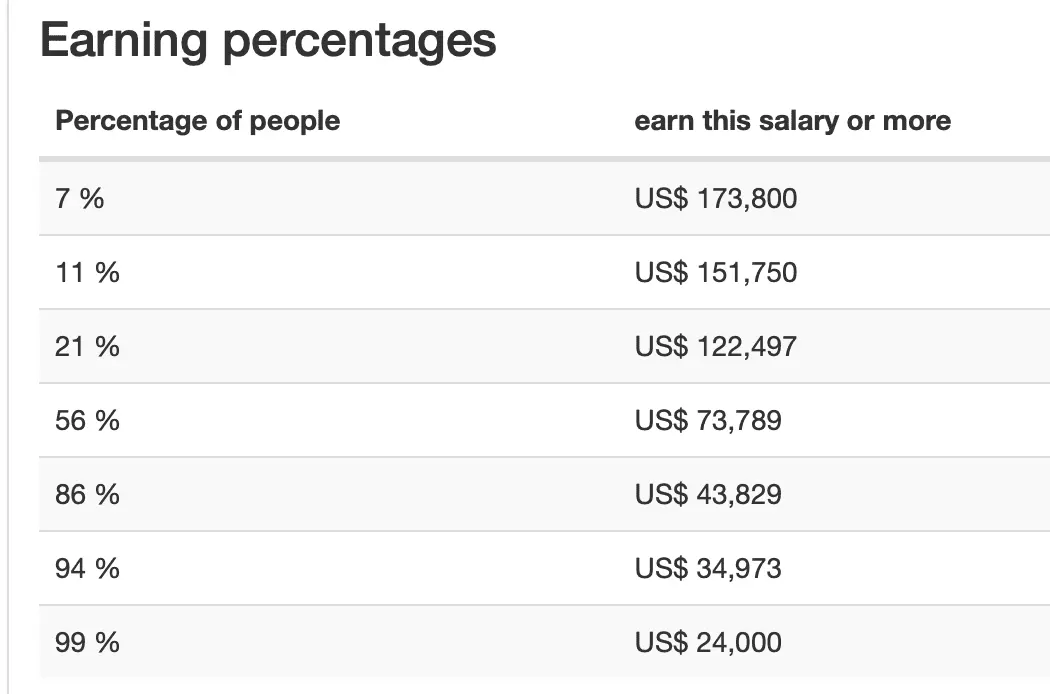This screenshot has width=1050, height=694.
Task: Click the US$ 43,829 salary value
Action: click(x=708, y=494)
